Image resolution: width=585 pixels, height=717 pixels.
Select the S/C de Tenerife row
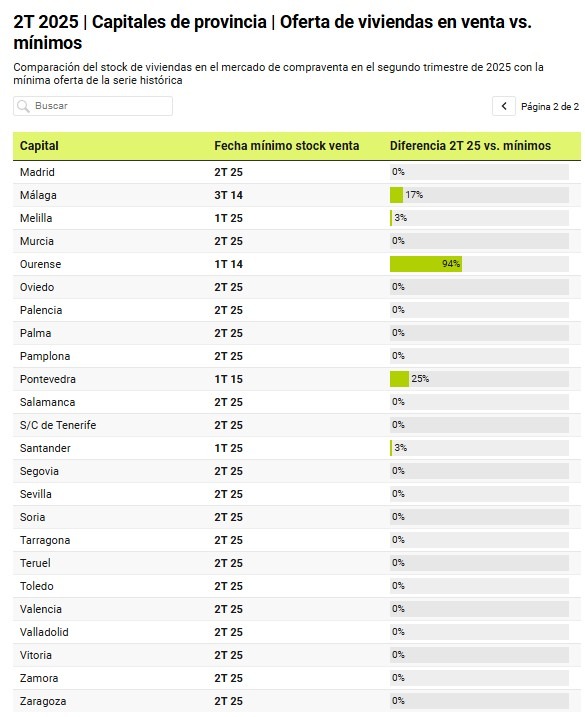(297, 425)
